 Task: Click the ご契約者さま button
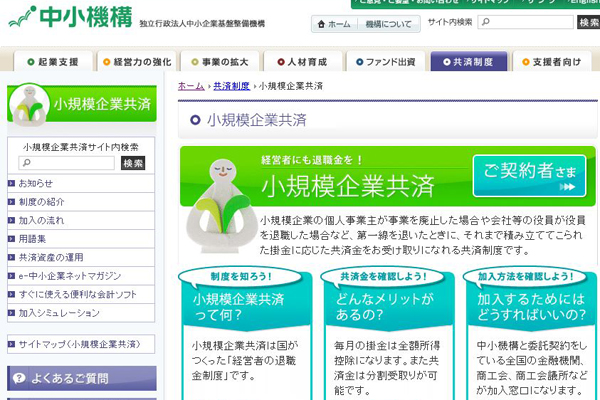pyautogui.click(x=529, y=176)
